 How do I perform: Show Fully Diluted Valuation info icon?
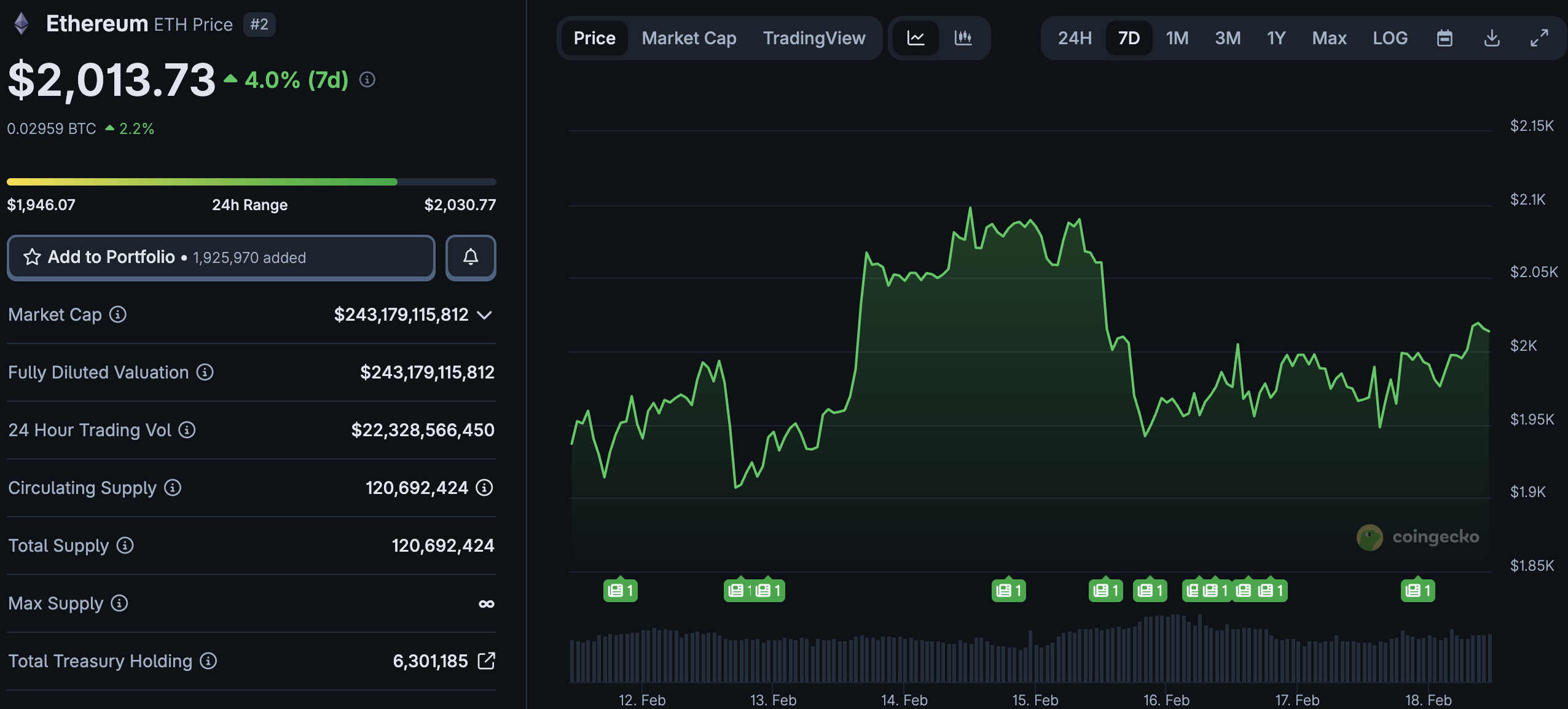pos(205,372)
